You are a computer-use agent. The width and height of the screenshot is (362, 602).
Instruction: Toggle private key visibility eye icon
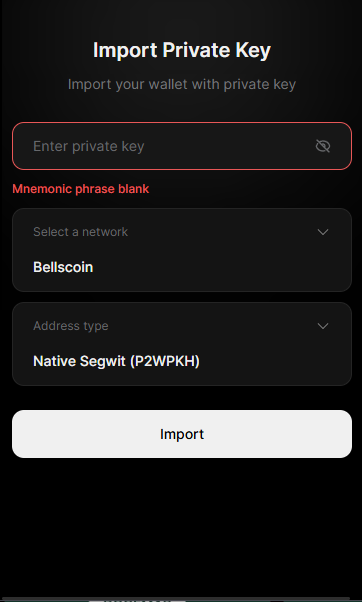pos(322,146)
